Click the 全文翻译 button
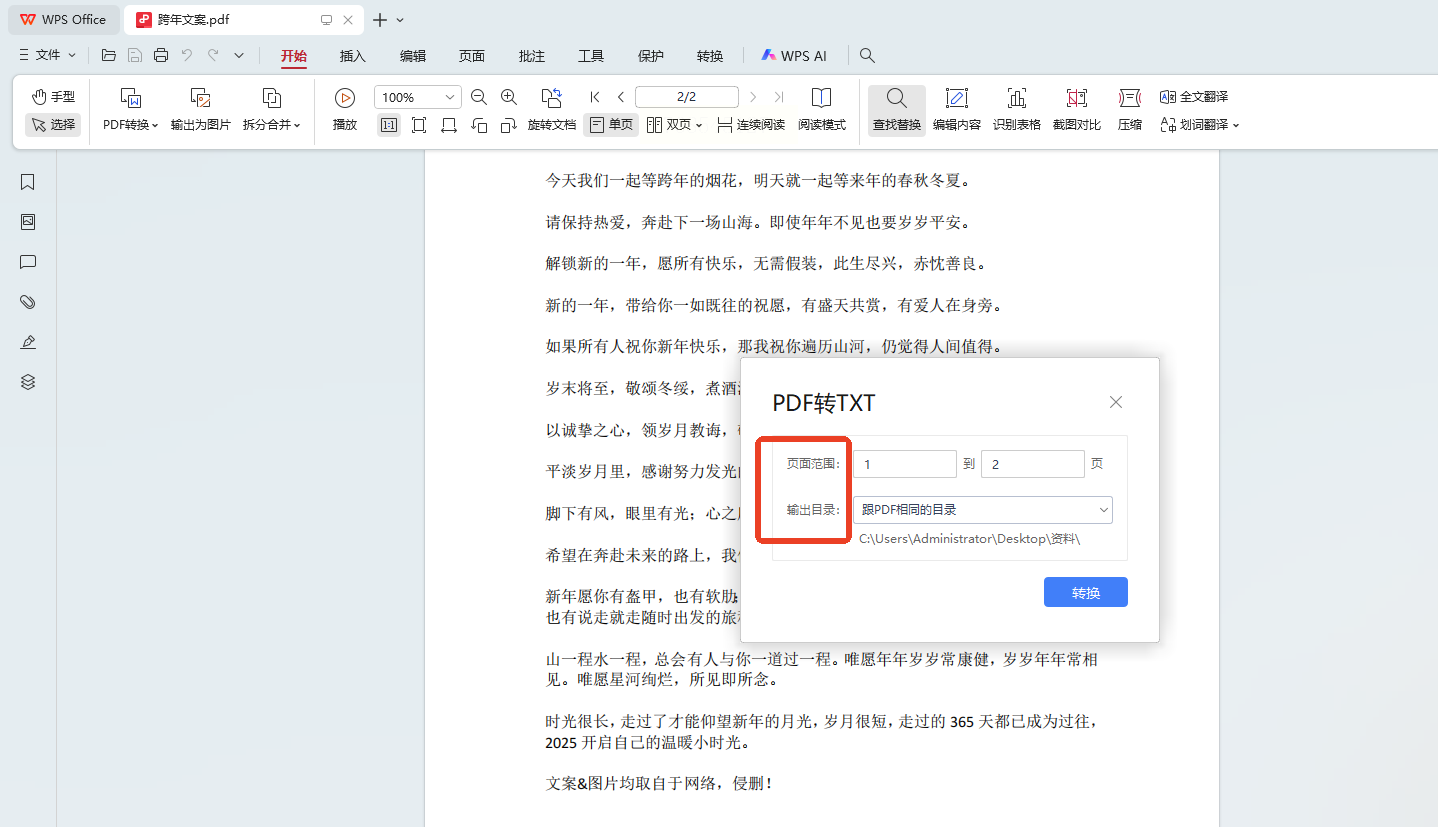The image size is (1438, 827). pyautogui.click(x=1194, y=97)
